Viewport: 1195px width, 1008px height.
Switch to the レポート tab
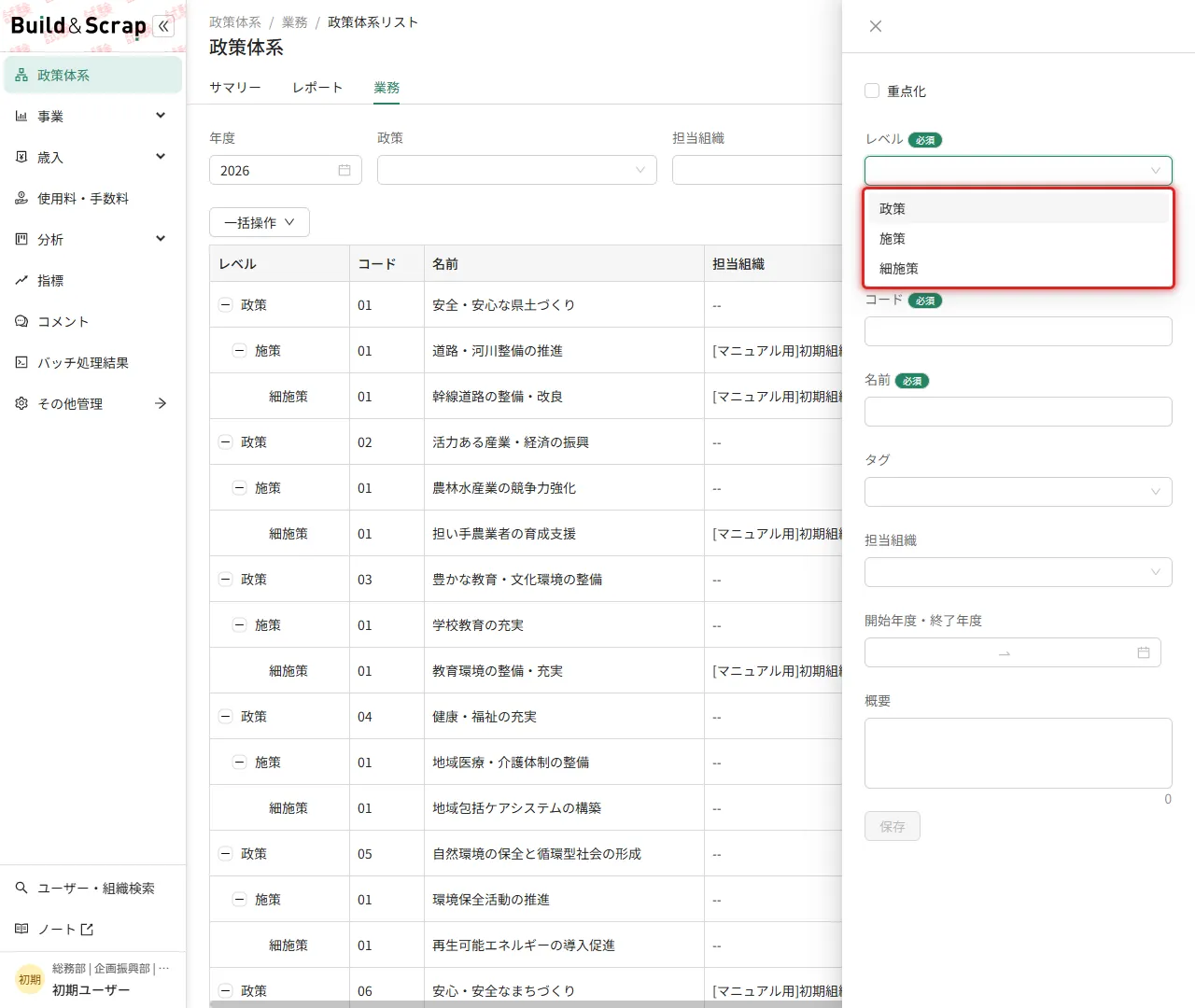pos(317,88)
